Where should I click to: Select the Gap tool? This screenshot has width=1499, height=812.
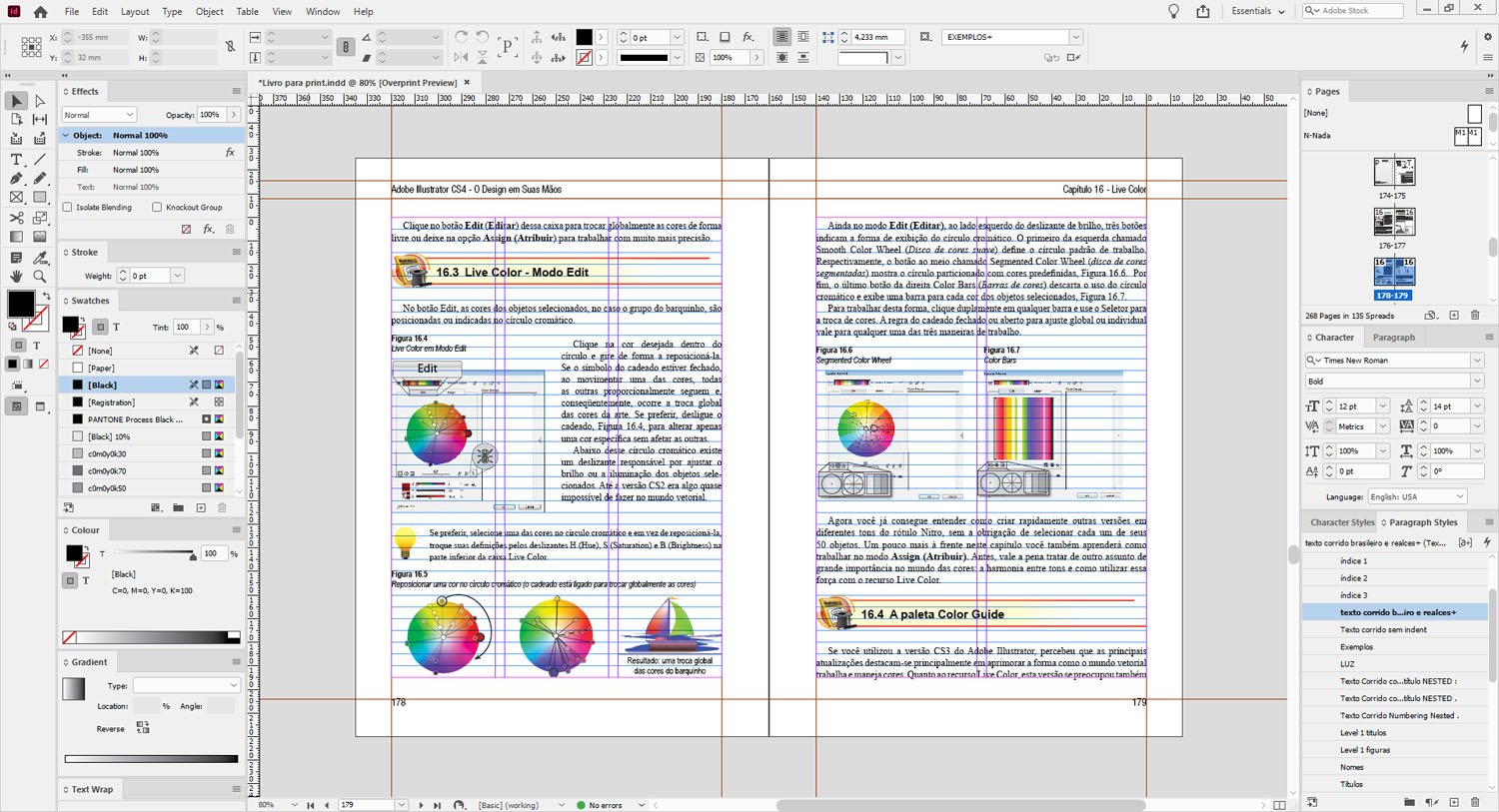coord(40,120)
